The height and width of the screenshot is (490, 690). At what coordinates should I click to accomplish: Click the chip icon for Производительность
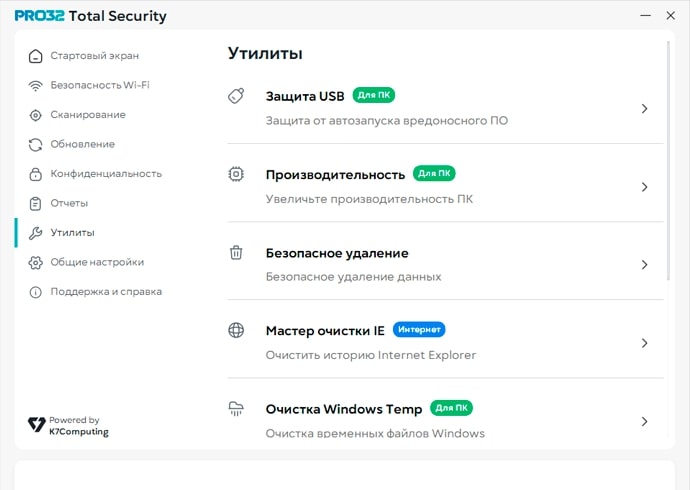(237, 174)
